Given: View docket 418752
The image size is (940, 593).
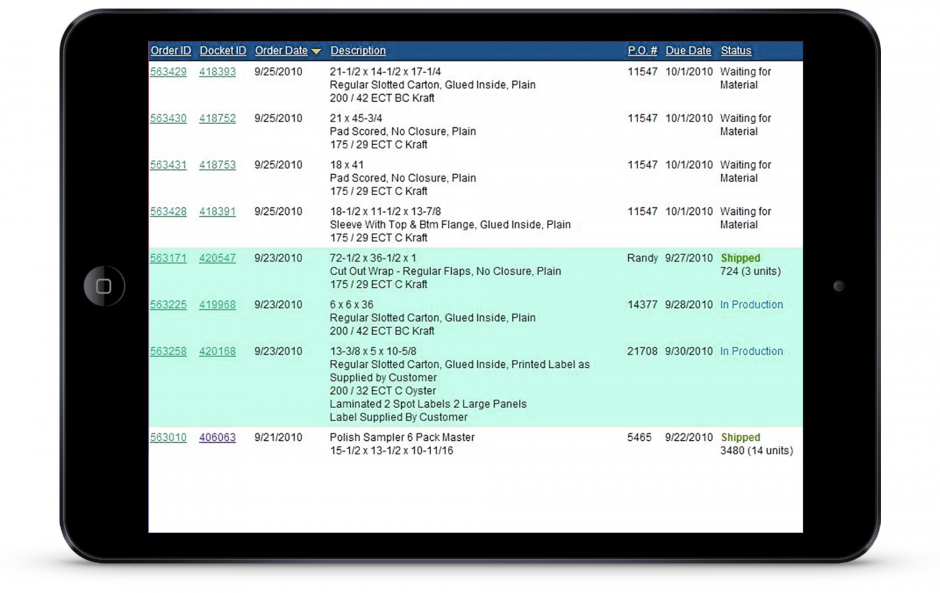Looking at the screenshot, I should point(217,118).
